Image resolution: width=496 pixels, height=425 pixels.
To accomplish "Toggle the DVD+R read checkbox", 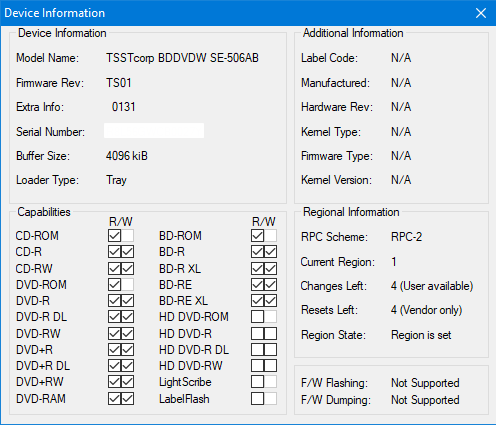I will coord(114,350).
